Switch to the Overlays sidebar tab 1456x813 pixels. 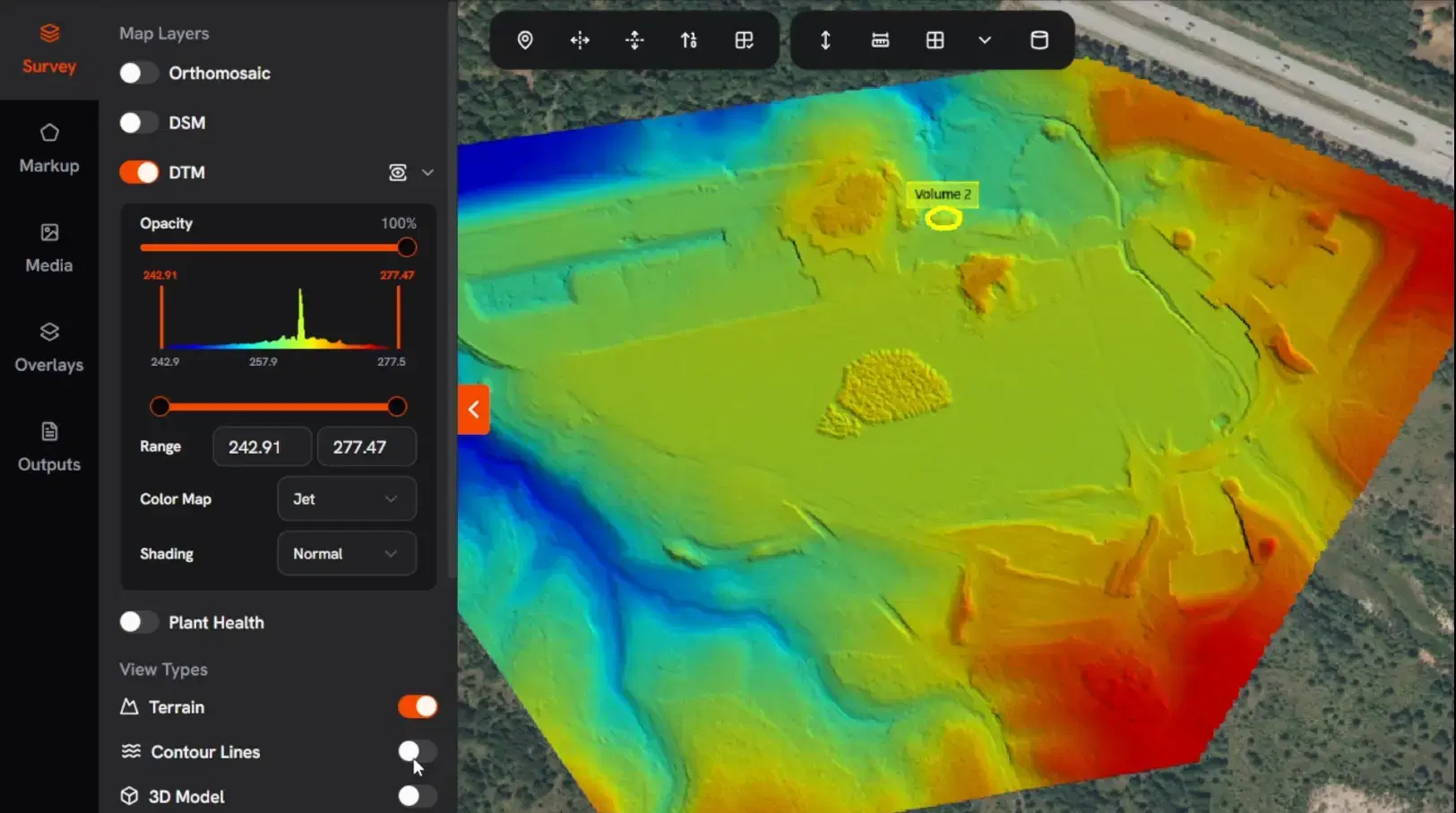pos(49,348)
